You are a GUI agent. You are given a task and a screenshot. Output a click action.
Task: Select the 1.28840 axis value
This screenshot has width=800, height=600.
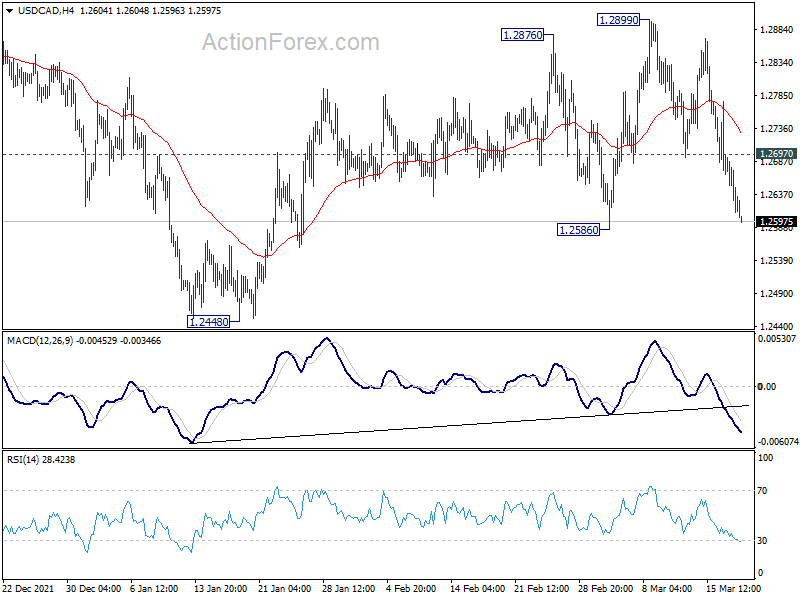point(777,30)
